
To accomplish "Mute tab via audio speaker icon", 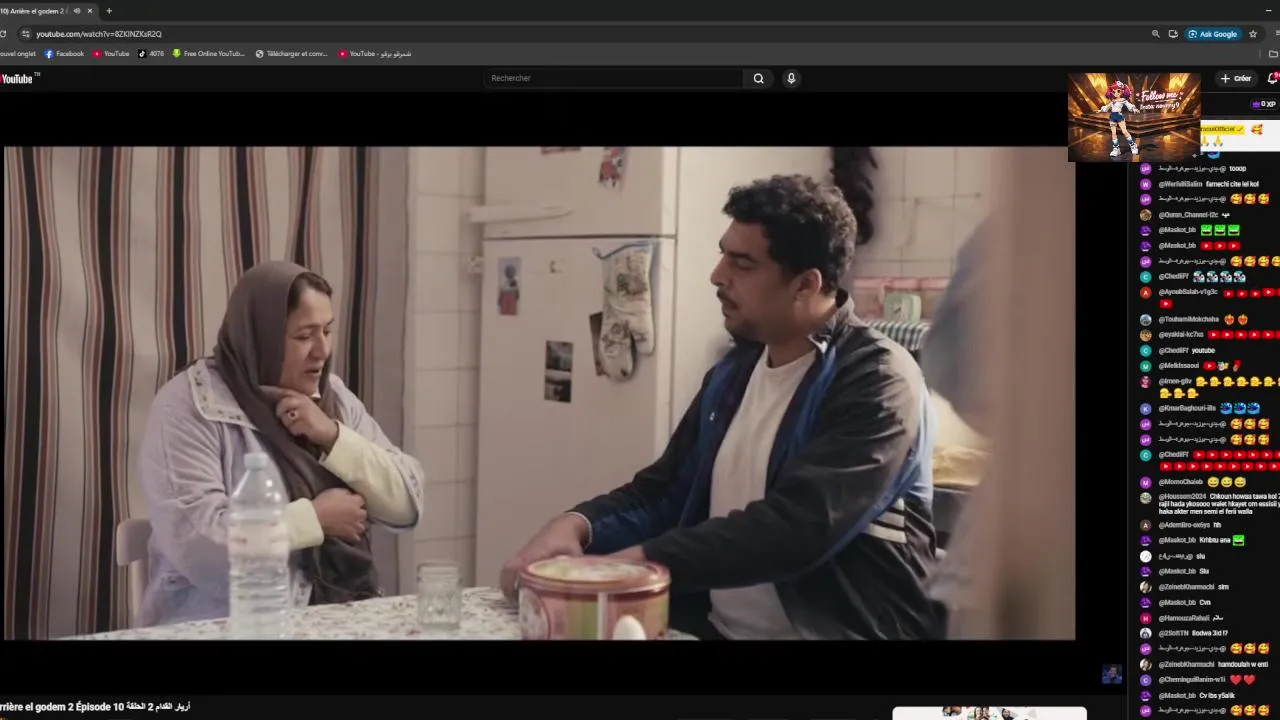I will 77,11.
